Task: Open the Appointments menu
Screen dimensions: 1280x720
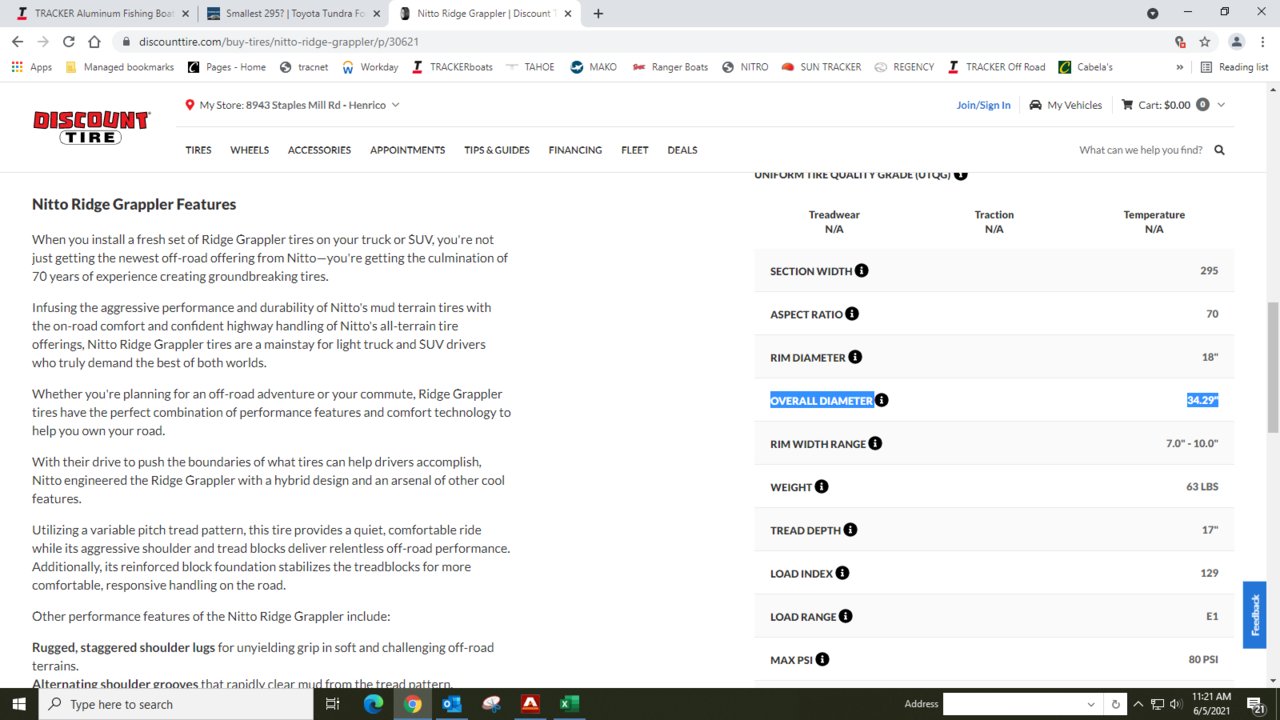Action: point(407,150)
